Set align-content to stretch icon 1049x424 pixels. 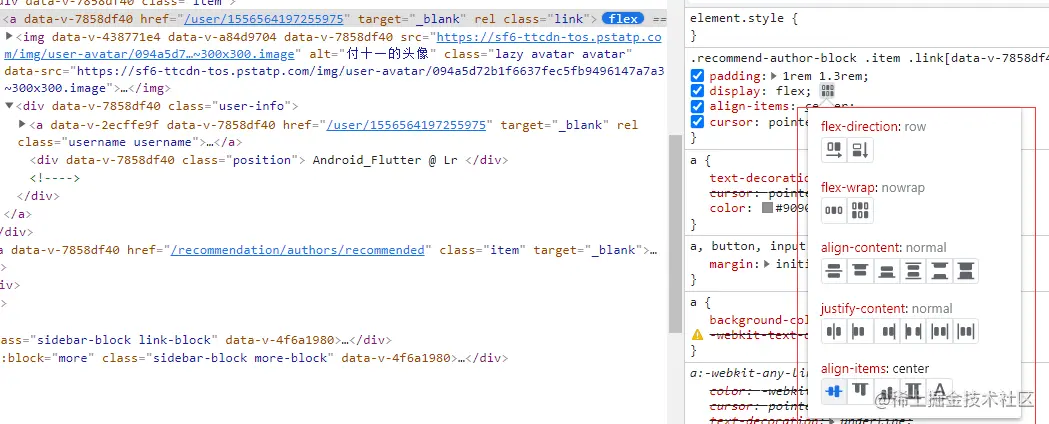[965, 271]
